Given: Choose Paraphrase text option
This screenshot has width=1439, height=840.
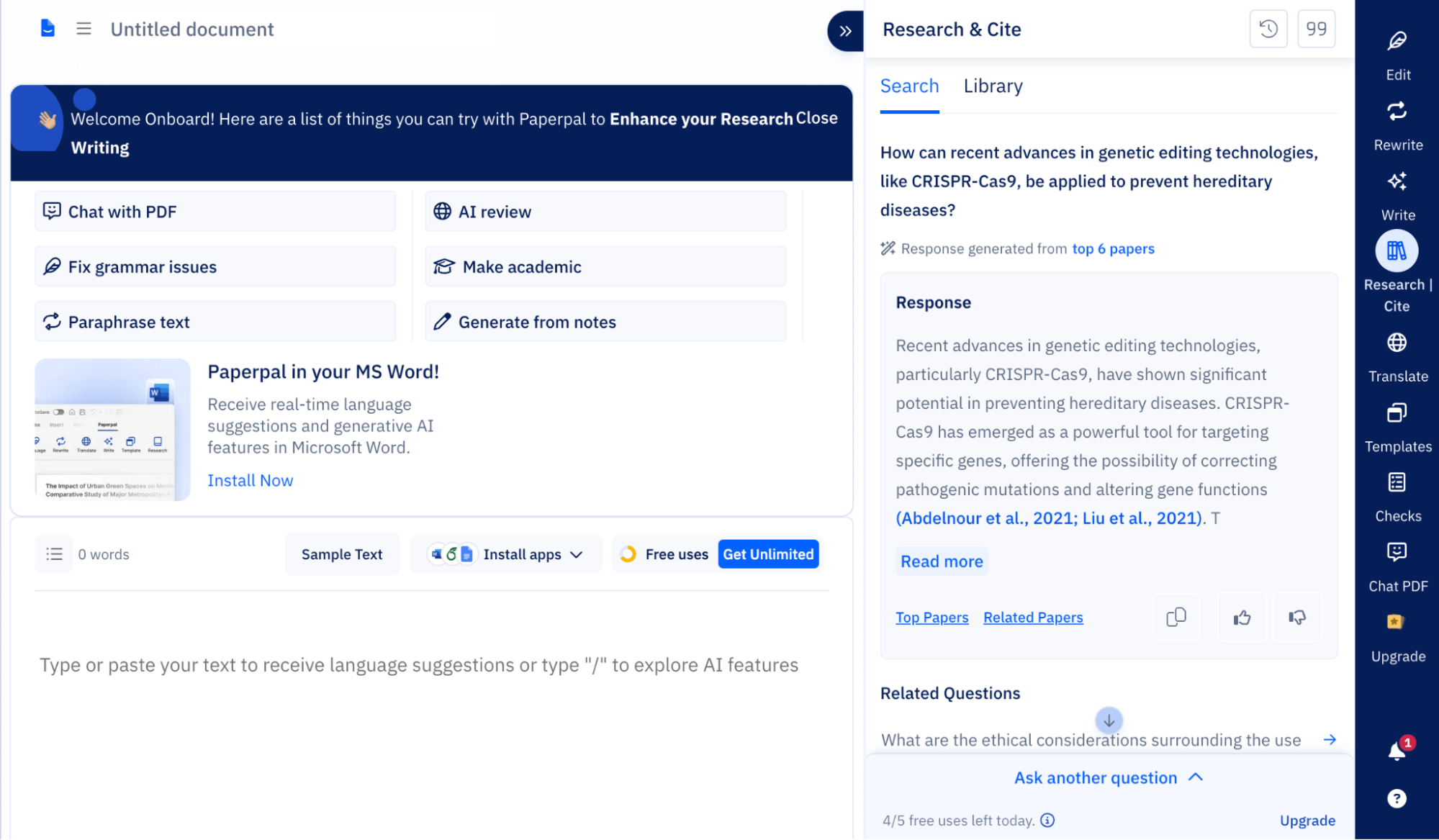Looking at the screenshot, I should 215,322.
